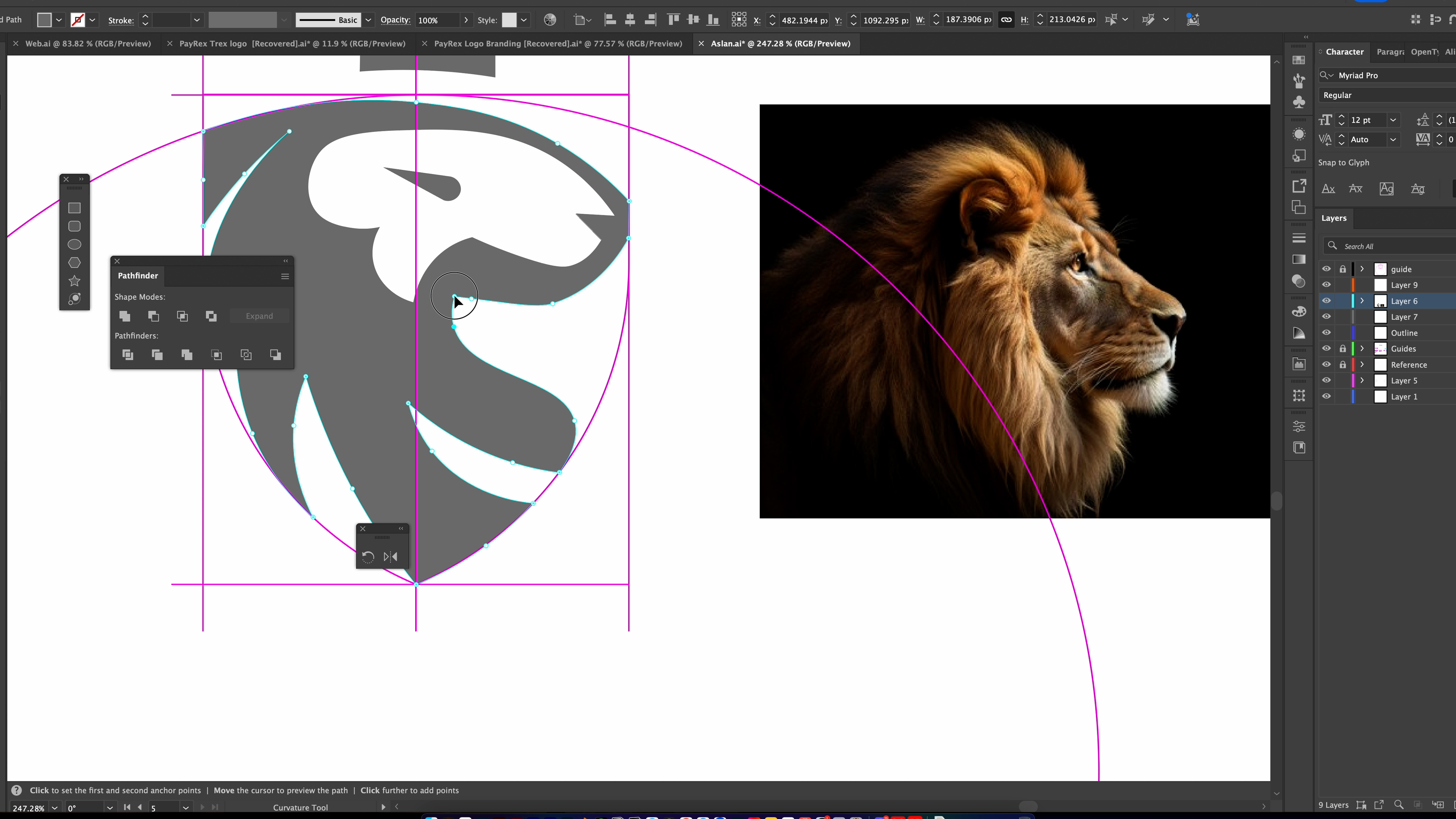Open the Paragraph panel tab
The width and height of the screenshot is (1456, 819).
[x=1390, y=52]
